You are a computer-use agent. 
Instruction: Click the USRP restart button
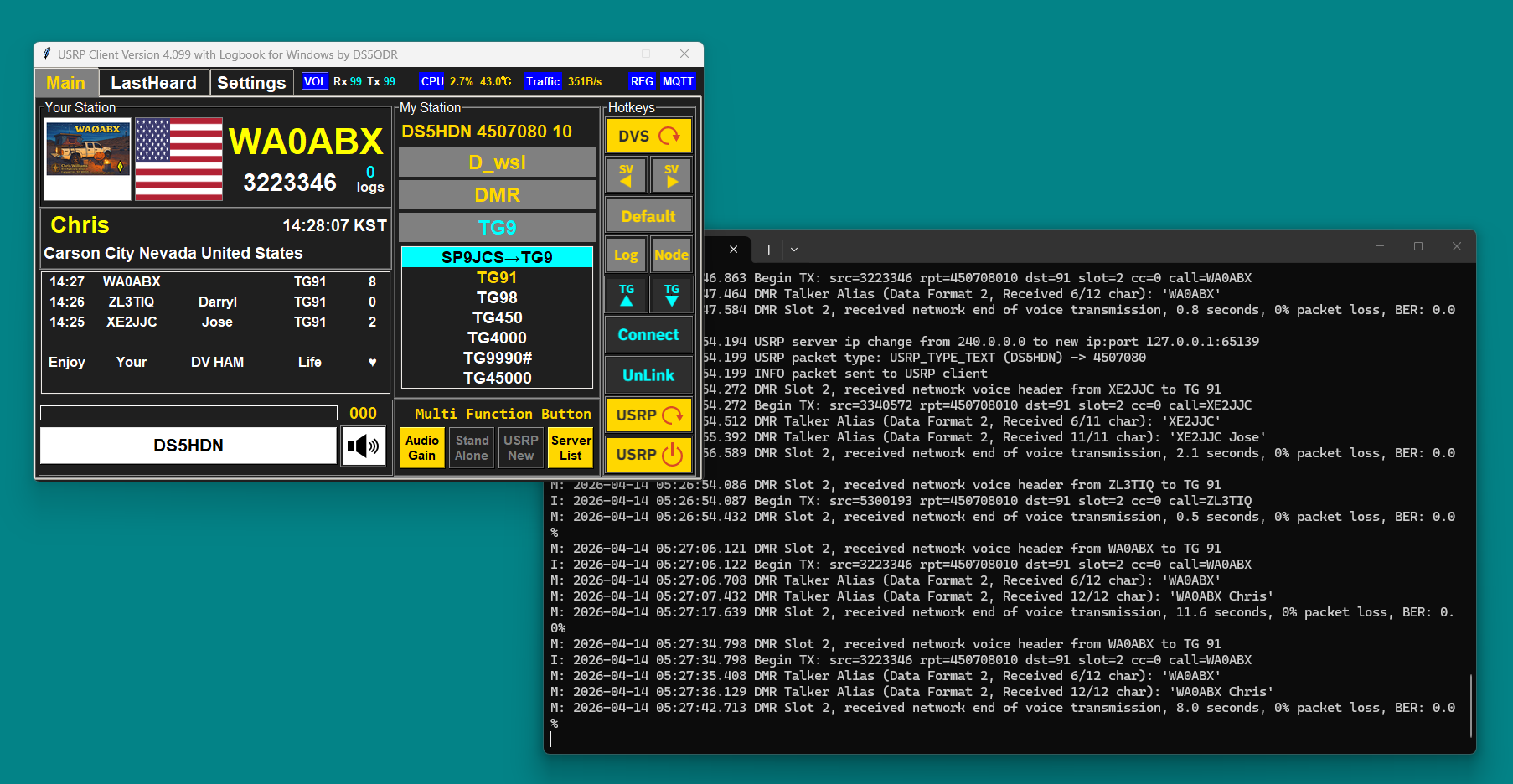point(648,415)
